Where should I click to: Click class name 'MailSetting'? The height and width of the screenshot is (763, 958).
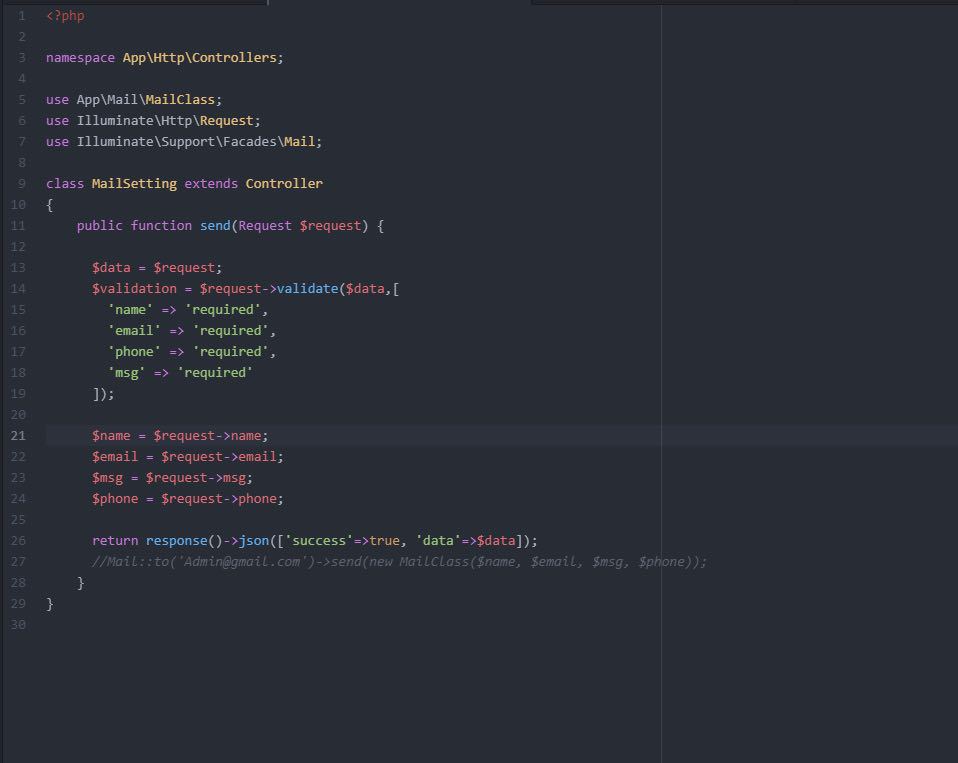[134, 184]
